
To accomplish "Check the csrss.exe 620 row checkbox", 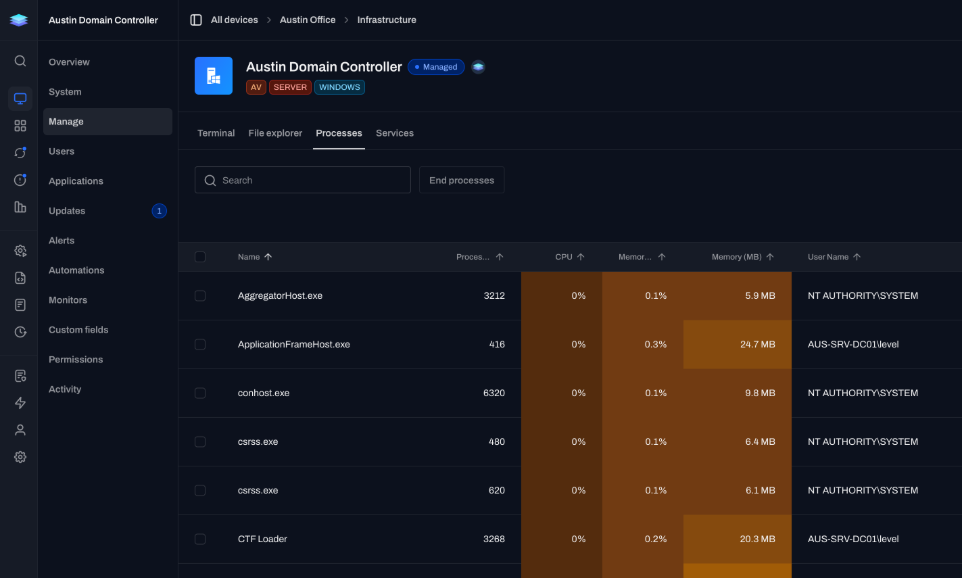I will pos(200,490).
